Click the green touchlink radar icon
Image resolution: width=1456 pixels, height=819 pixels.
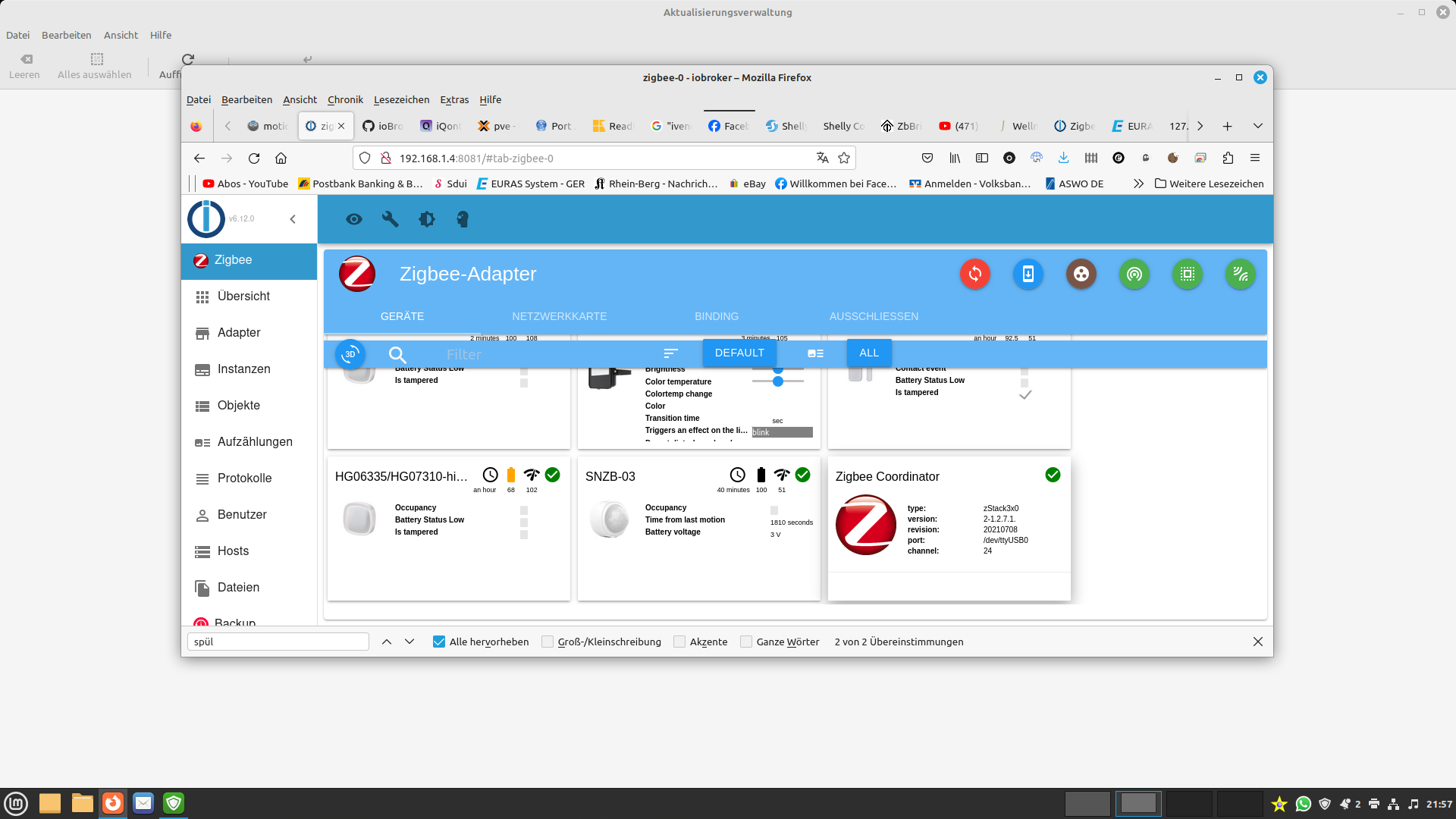tap(1134, 274)
